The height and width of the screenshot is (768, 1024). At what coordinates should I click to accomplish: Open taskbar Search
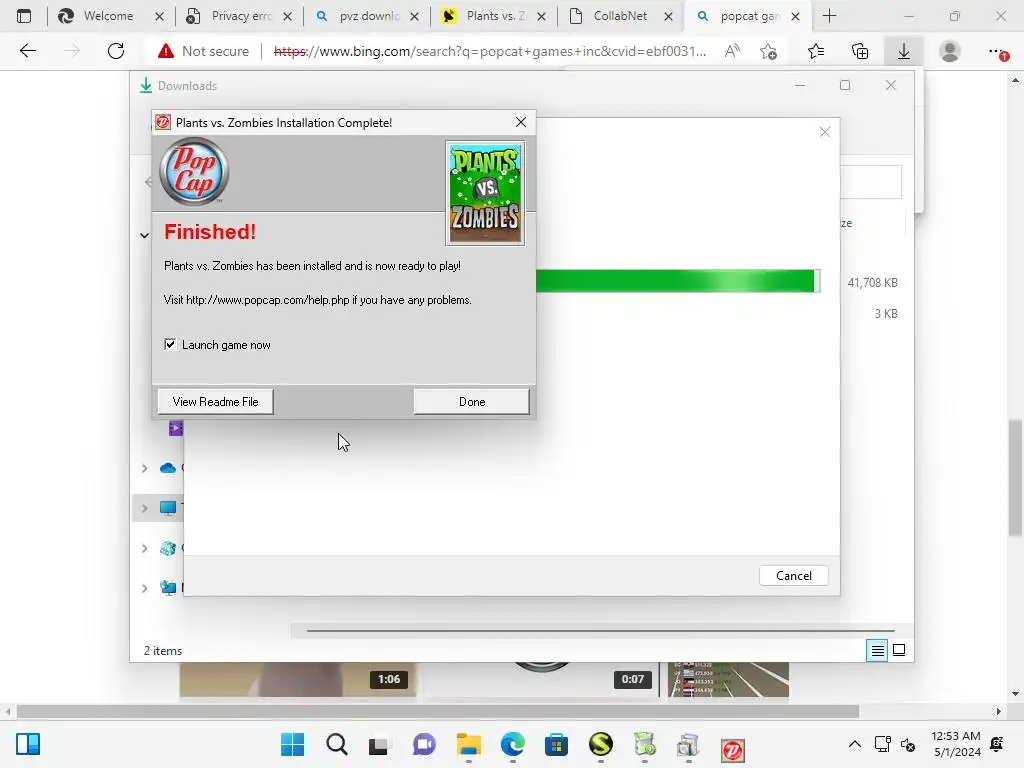(x=337, y=744)
